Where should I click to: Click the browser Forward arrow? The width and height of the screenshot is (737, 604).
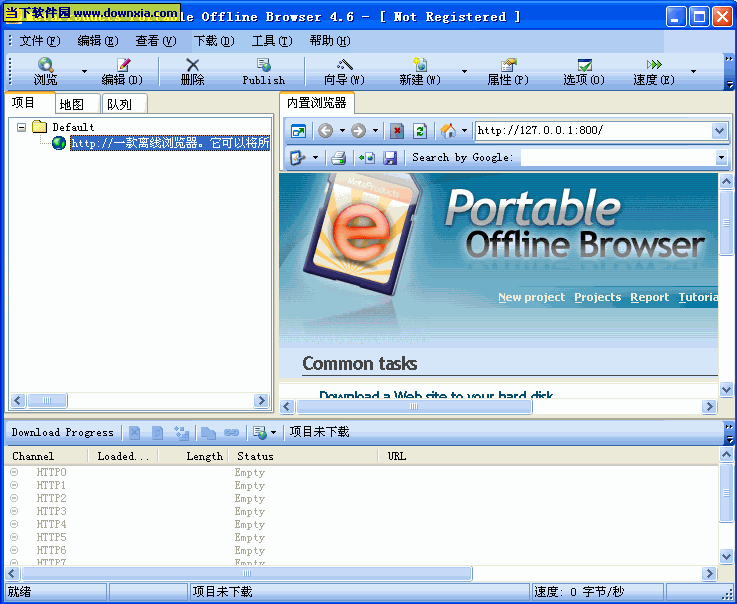[x=358, y=131]
